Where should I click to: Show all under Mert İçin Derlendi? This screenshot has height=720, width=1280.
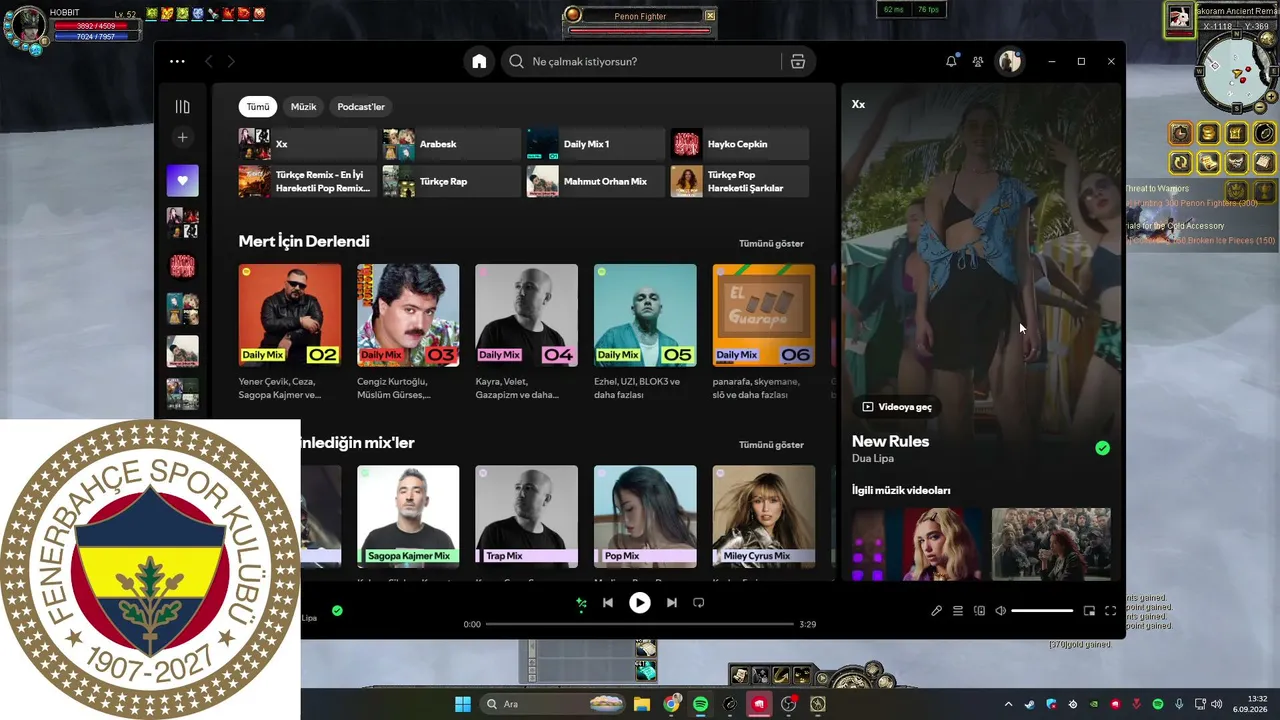click(x=771, y=243)
